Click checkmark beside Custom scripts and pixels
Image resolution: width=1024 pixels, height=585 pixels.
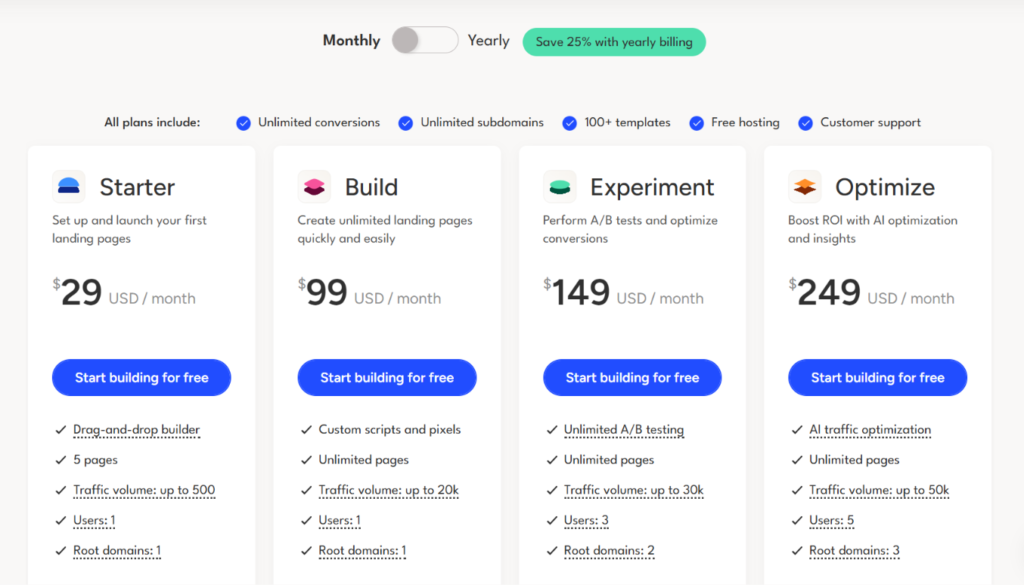tap(306, 430)
